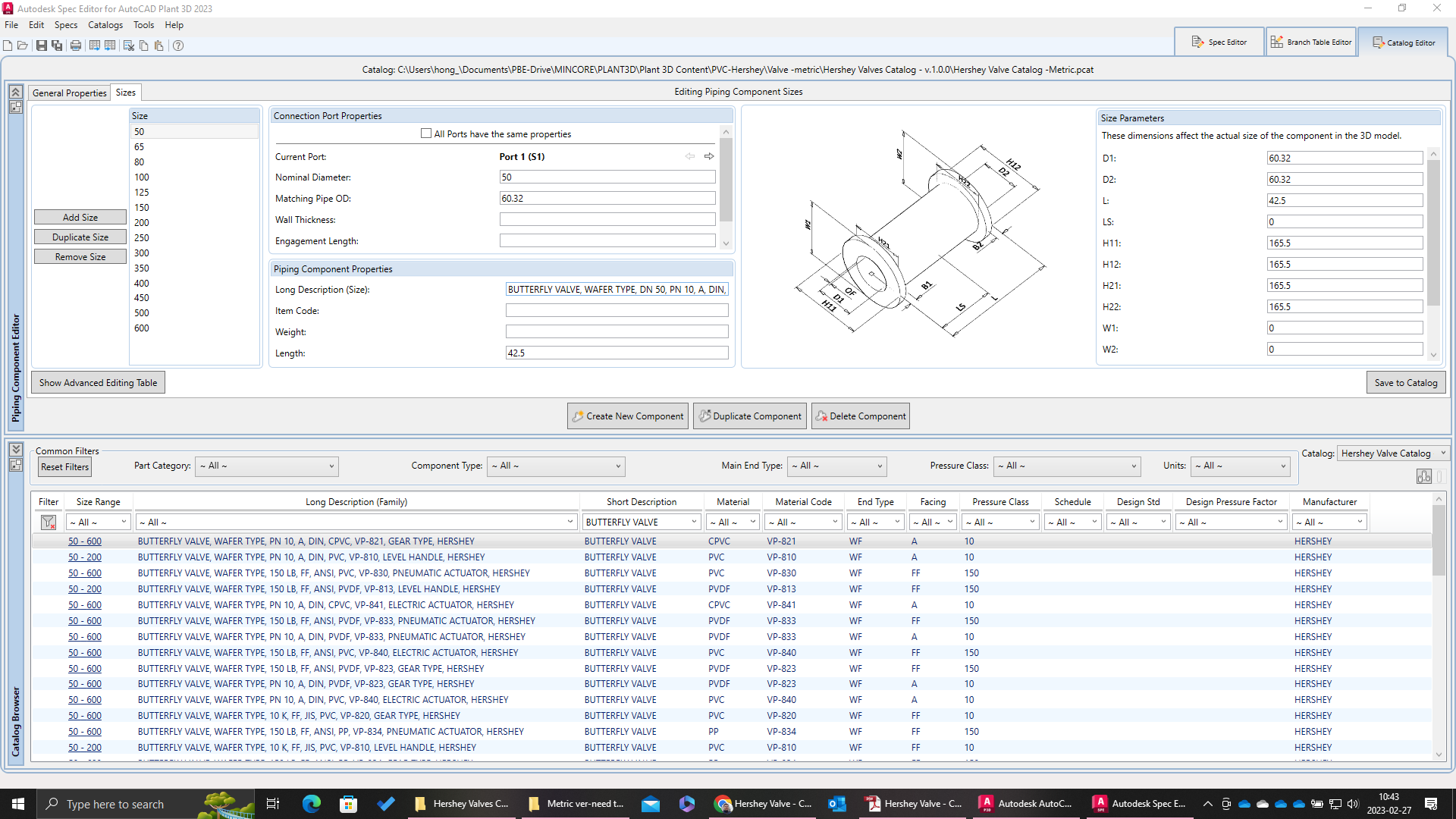The image size is (1456, 819).
Task: Click the Help question mark icon
Action: tap(178, 45)
